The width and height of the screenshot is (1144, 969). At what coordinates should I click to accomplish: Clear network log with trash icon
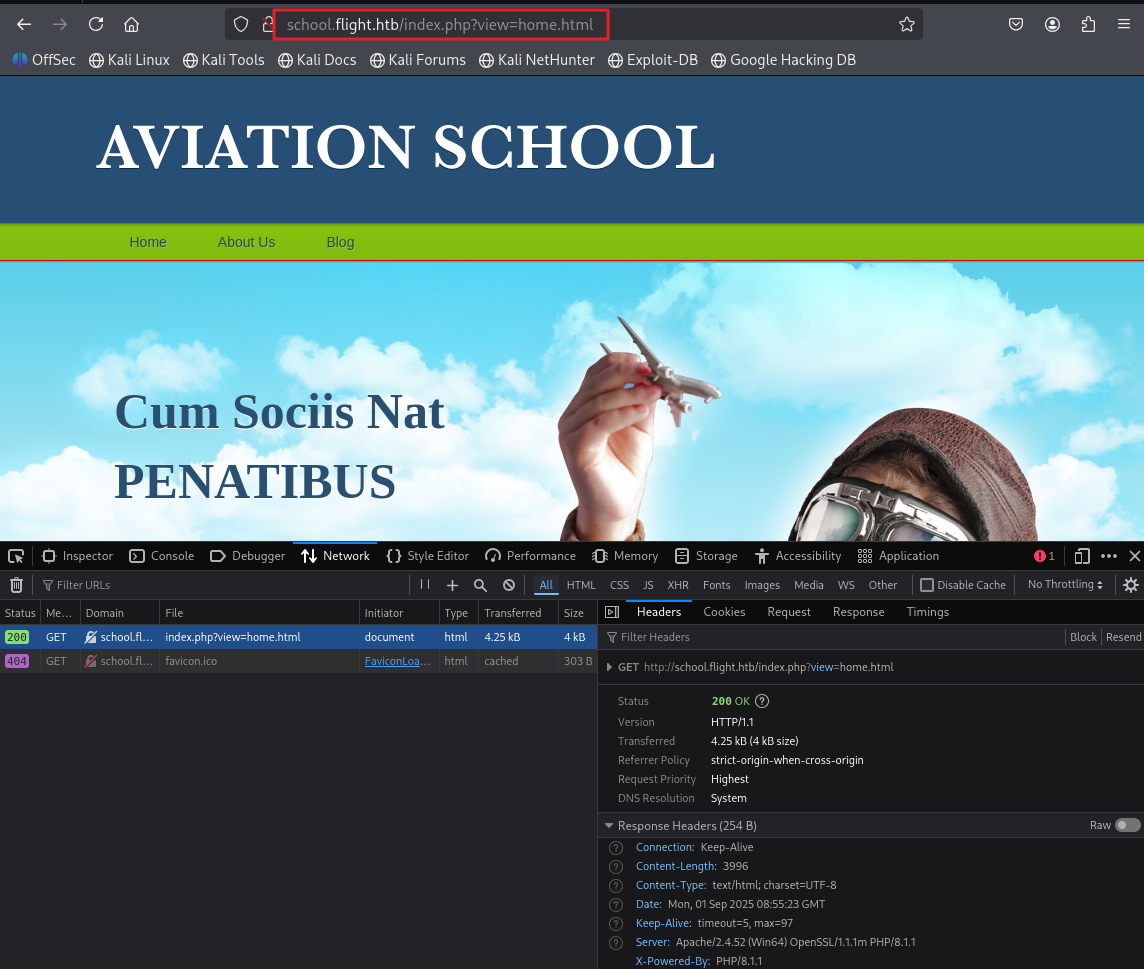(16, 585)
